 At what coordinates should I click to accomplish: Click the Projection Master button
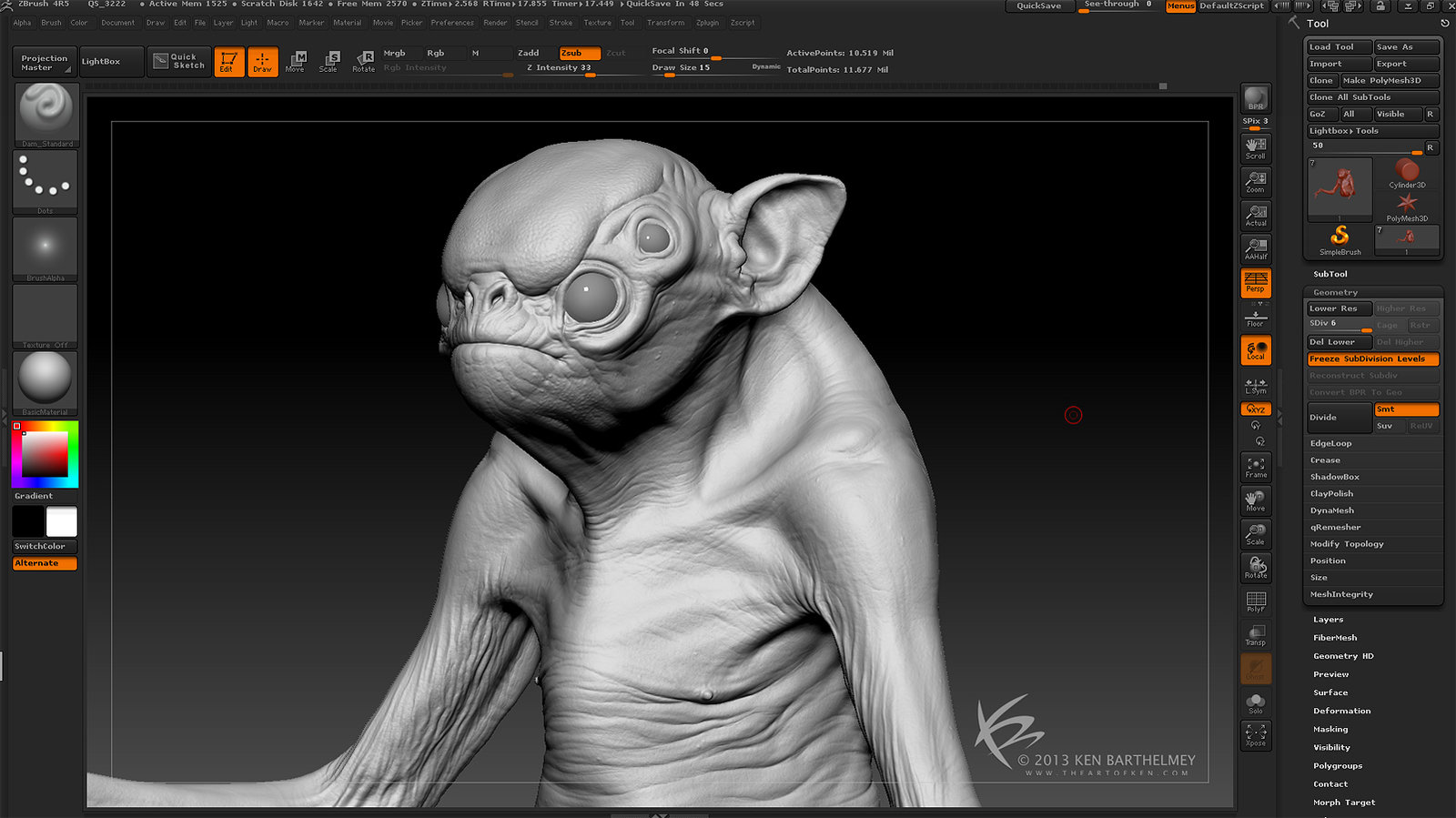pos(45,62)
